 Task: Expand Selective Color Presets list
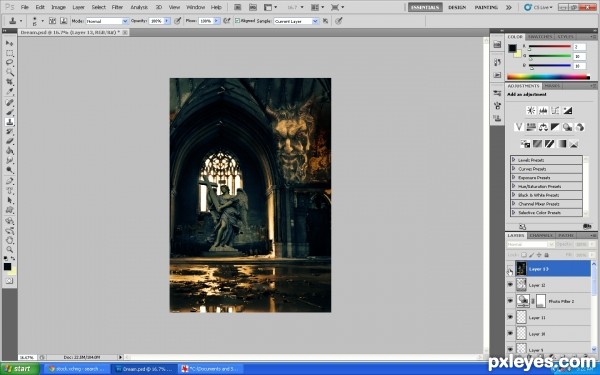point(514,212)
